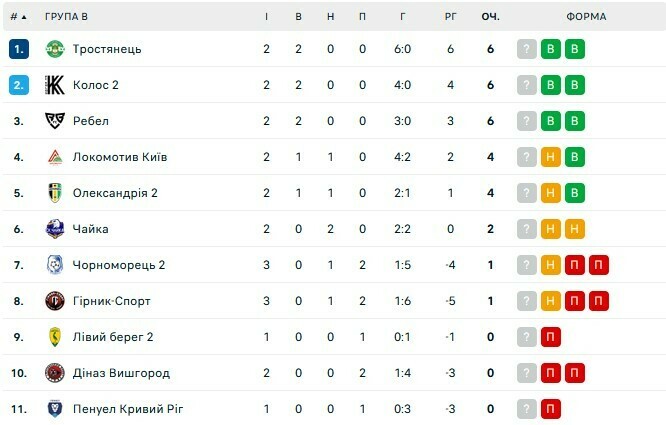666x425 pixels.
Task: Click the Тростянець team logo
Action: click(x=55, y=49)
